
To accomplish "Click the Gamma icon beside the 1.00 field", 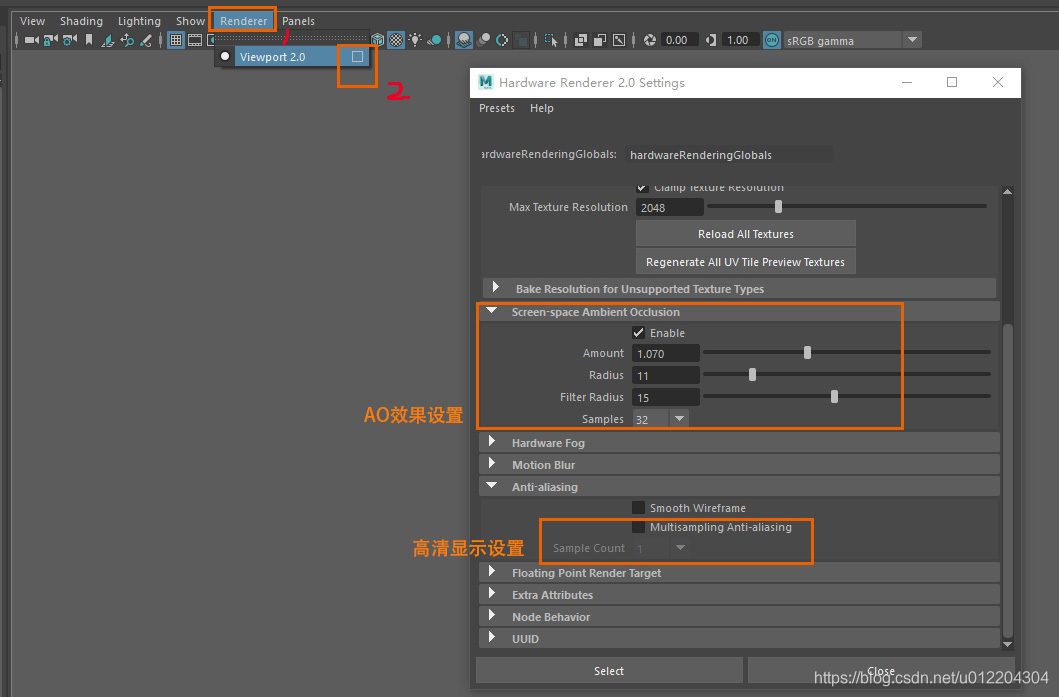I will click(x=711, y=41).
